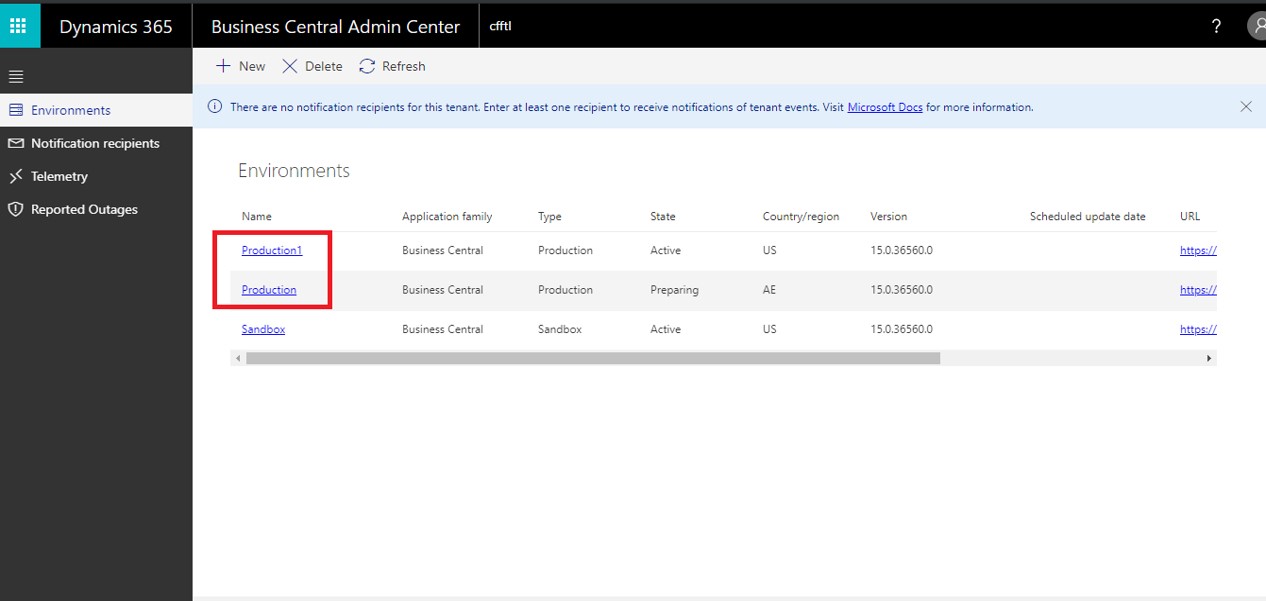The height and width of the screenshot is (601, 1266).
Task: Open Reported Outages page
Action: coord(84,209)
